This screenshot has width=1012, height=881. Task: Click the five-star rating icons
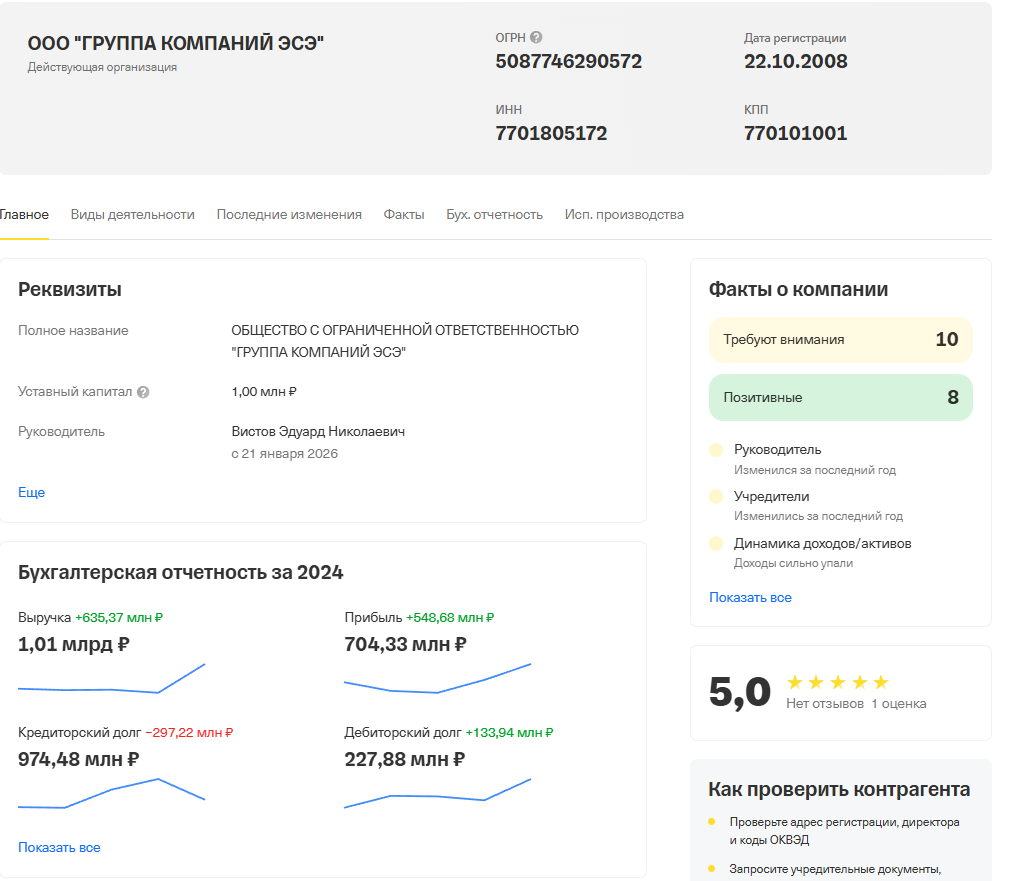[x=837, y=682]
